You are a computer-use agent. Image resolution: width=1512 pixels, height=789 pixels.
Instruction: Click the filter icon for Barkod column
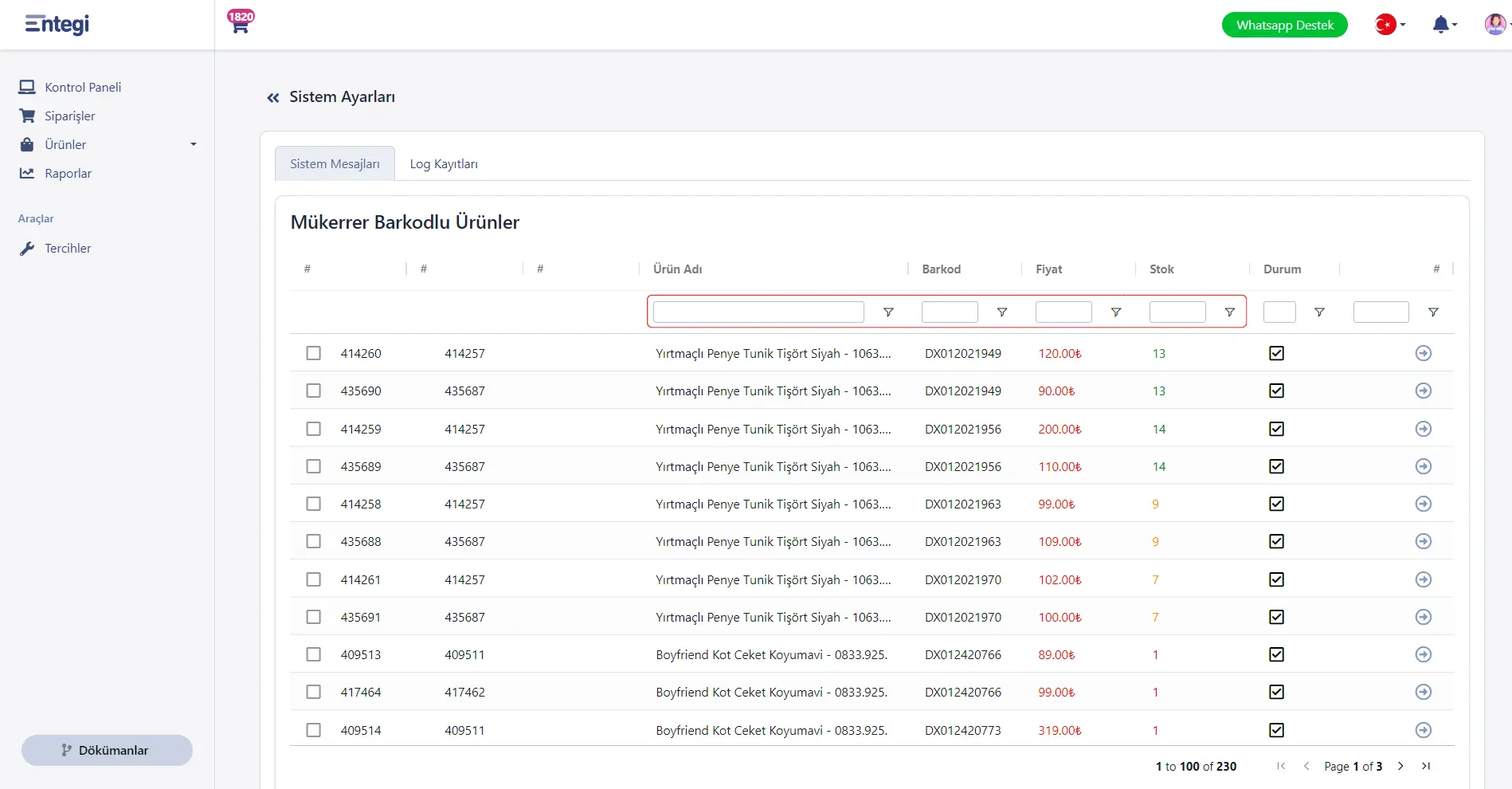tap(1002, 312)
